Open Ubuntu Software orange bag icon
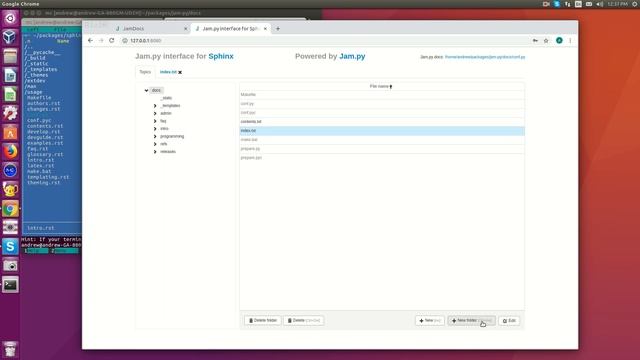Viewport: 640px width, 360px height. tap(10, 132)
